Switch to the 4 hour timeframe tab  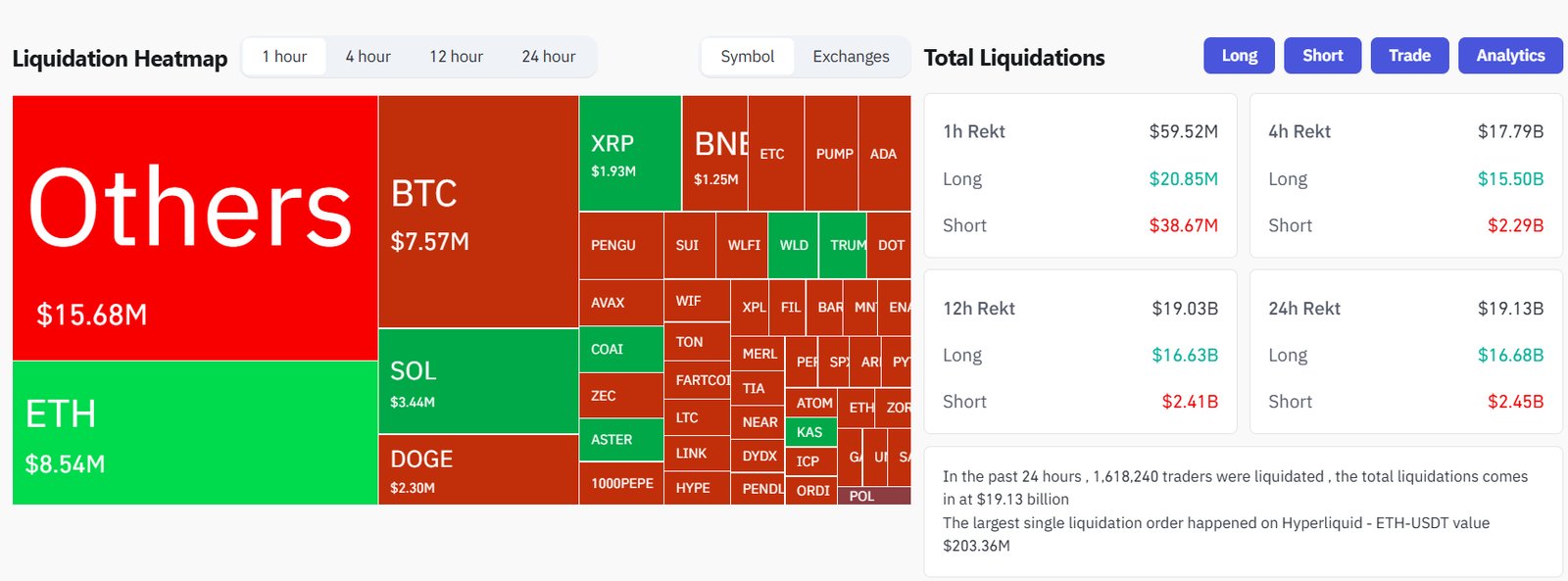[x=367, y=56]
